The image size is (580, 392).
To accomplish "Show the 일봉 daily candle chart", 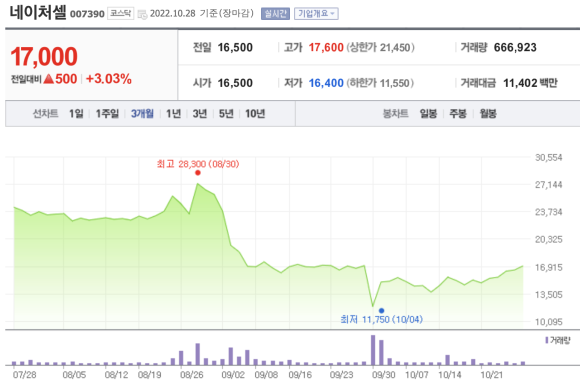I will coord(428,114).
